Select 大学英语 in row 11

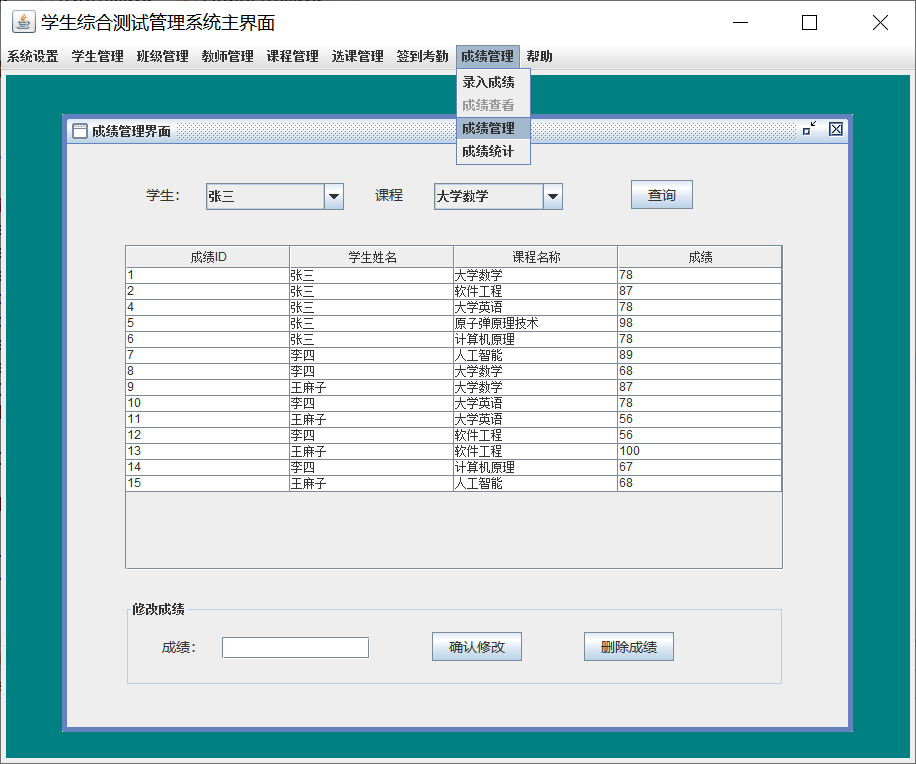[535, 419]
